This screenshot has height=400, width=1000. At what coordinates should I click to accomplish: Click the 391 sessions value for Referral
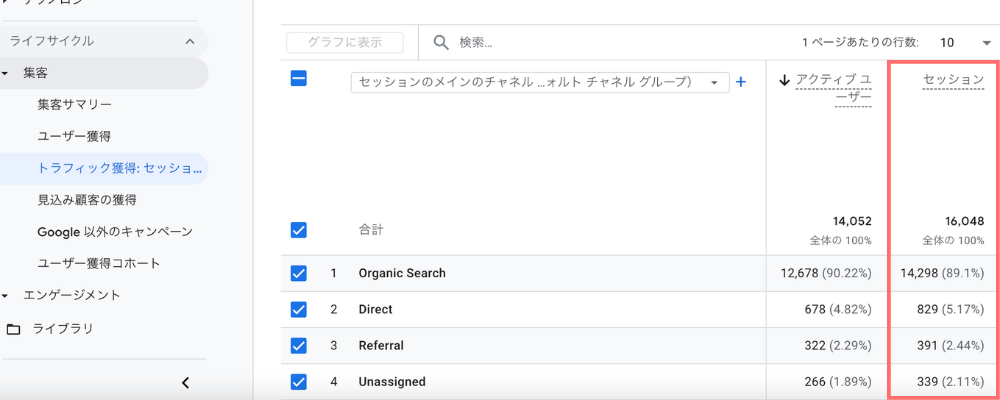[x=927, y=346]
